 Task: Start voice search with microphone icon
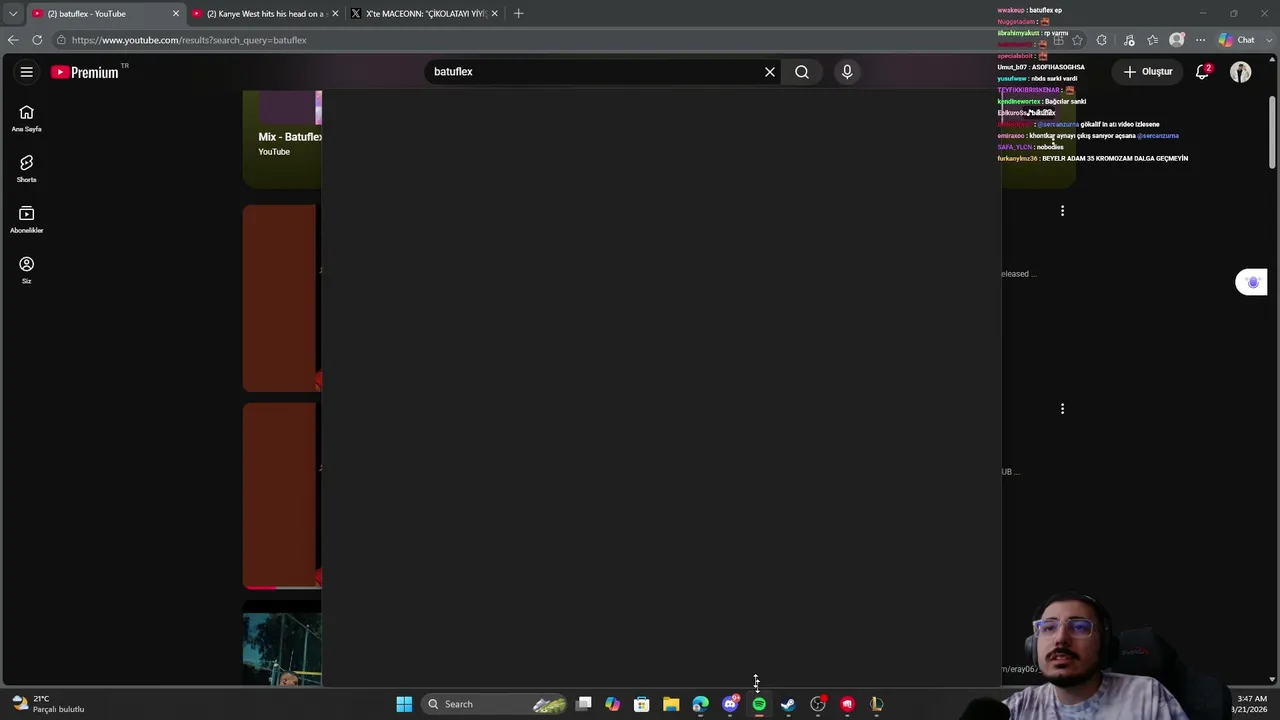pyautogui.click(x=847, y=72)
